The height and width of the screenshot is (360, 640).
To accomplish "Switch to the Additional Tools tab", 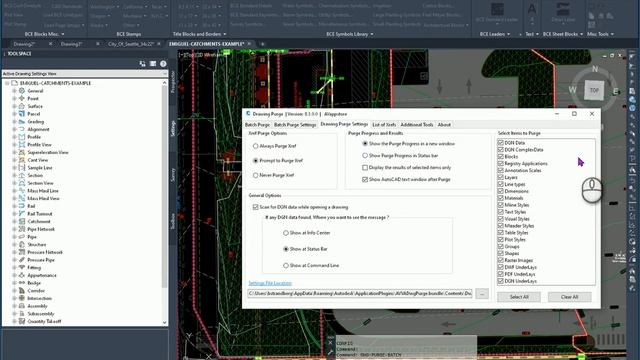I will (x=417, y=124).
